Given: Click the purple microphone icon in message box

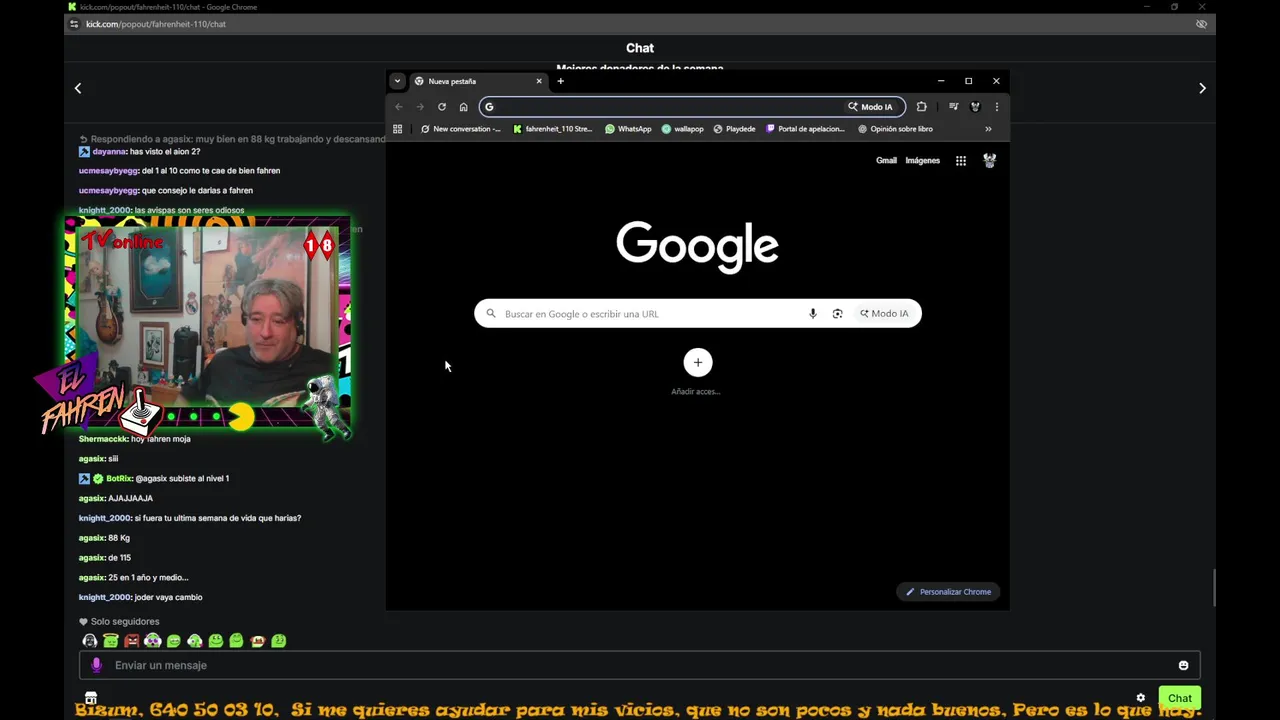Looking at the screenshot, I should click(97, 665).
